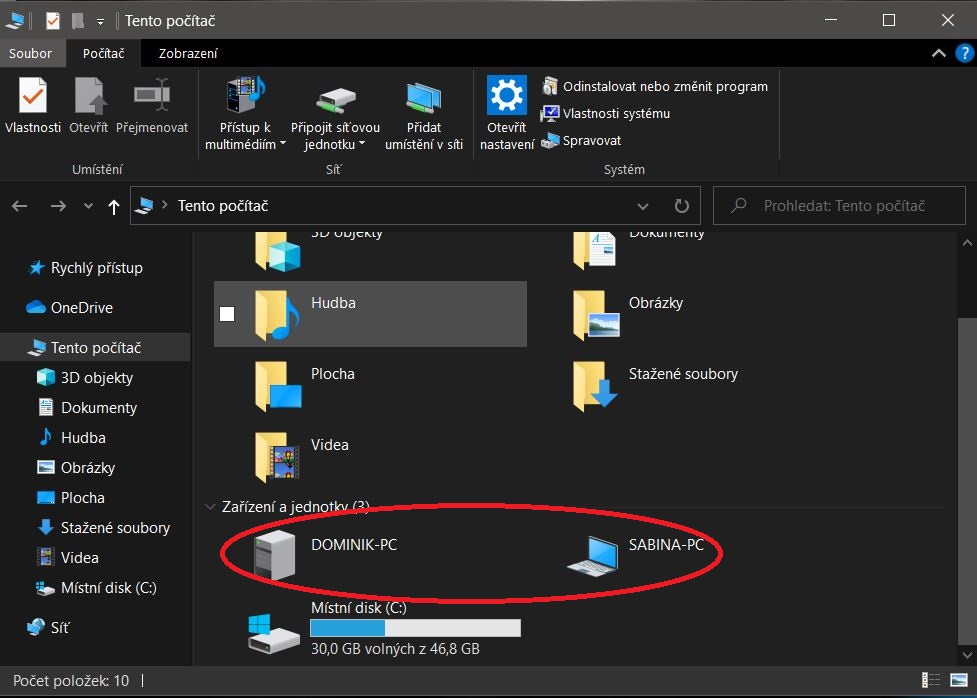Go forward with the right arrow
The height and width of the screenshot is (698, 977).
59,206
